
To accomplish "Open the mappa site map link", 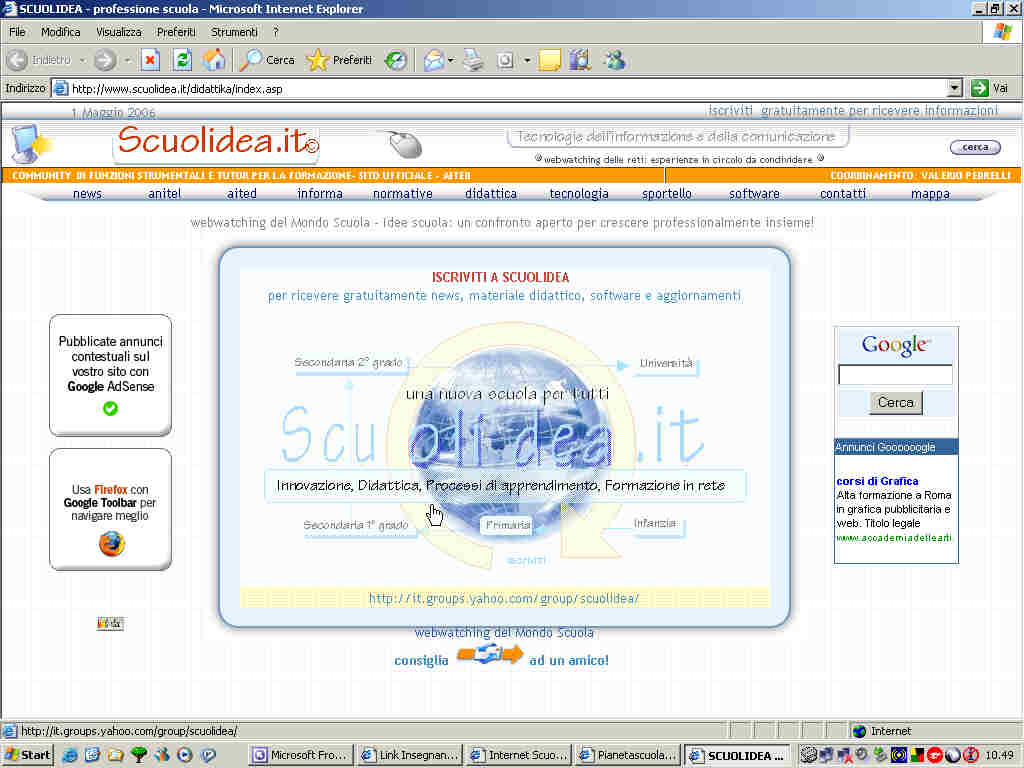I will point(931,194).
